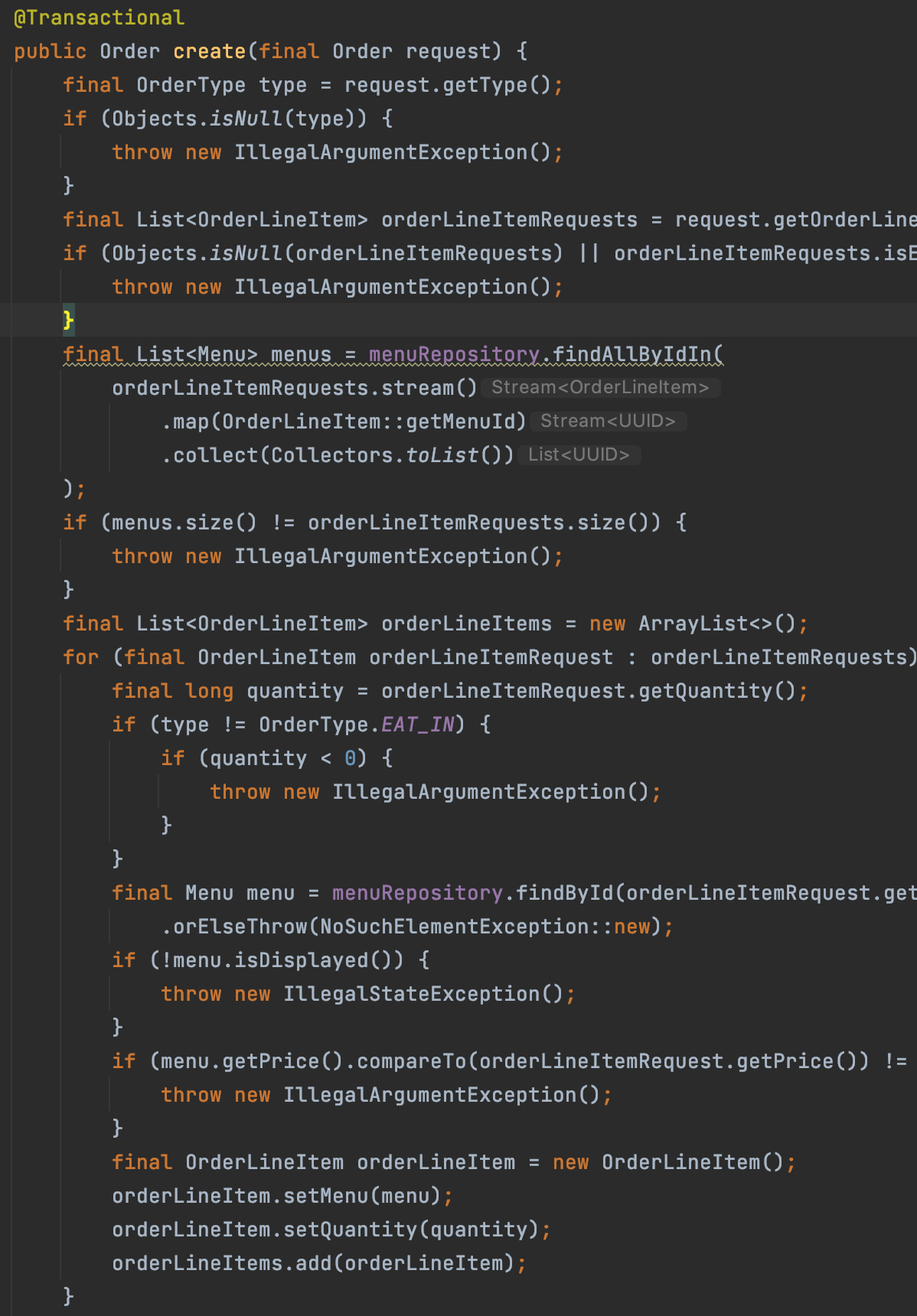Click IllegalStateException class name
This screenshot has height=1316, width=917.
[x=411, y=994]
